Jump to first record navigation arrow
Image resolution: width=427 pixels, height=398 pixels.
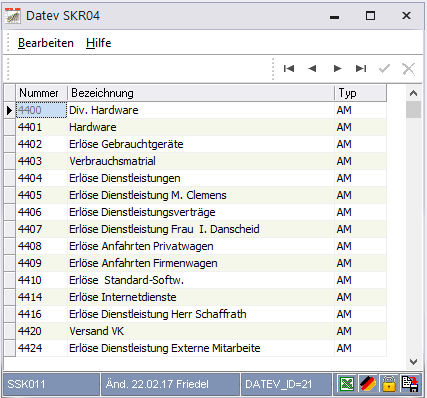pos(289,69)
